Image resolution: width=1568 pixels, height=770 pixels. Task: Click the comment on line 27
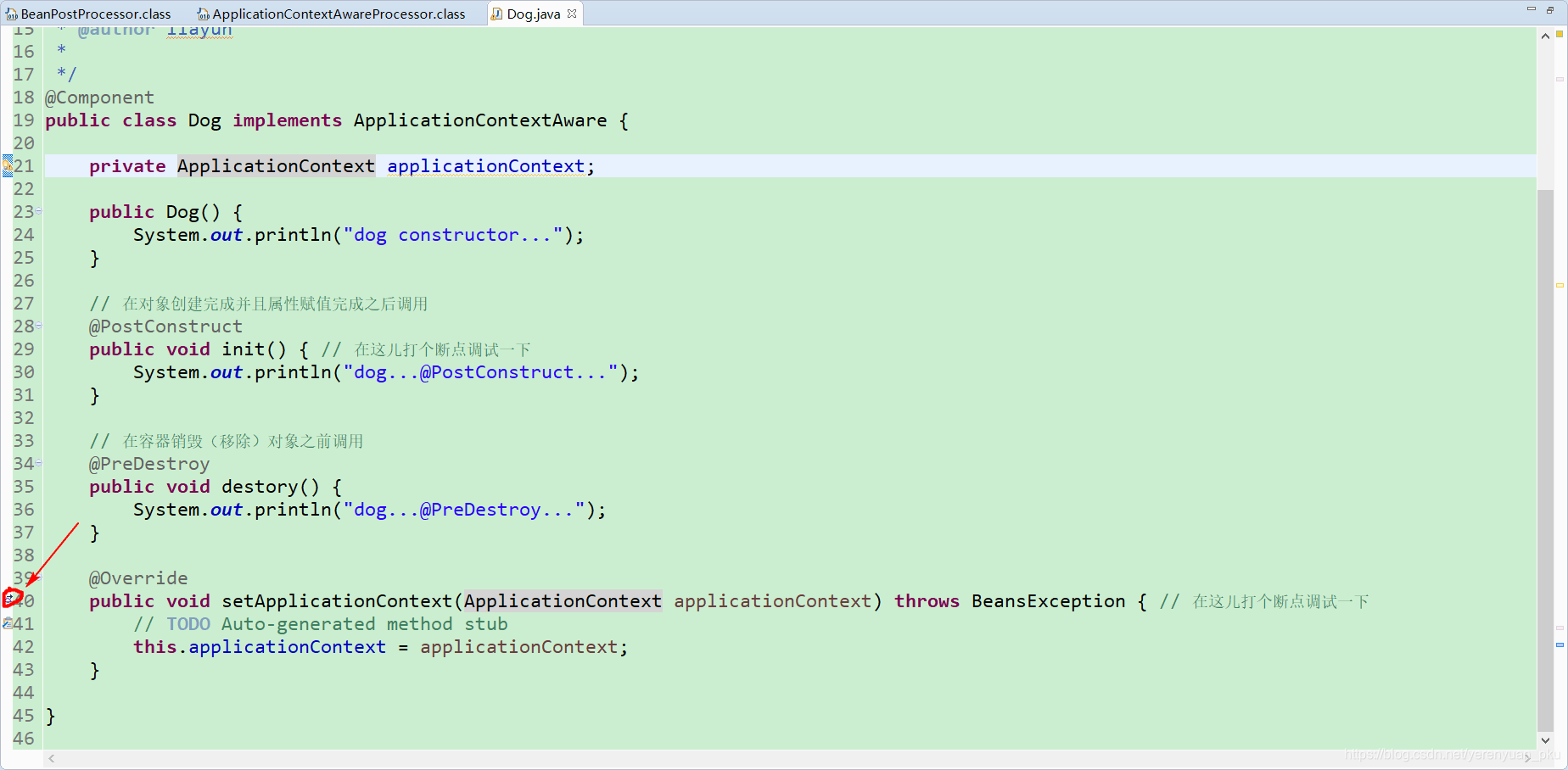[x=259, y=304]
